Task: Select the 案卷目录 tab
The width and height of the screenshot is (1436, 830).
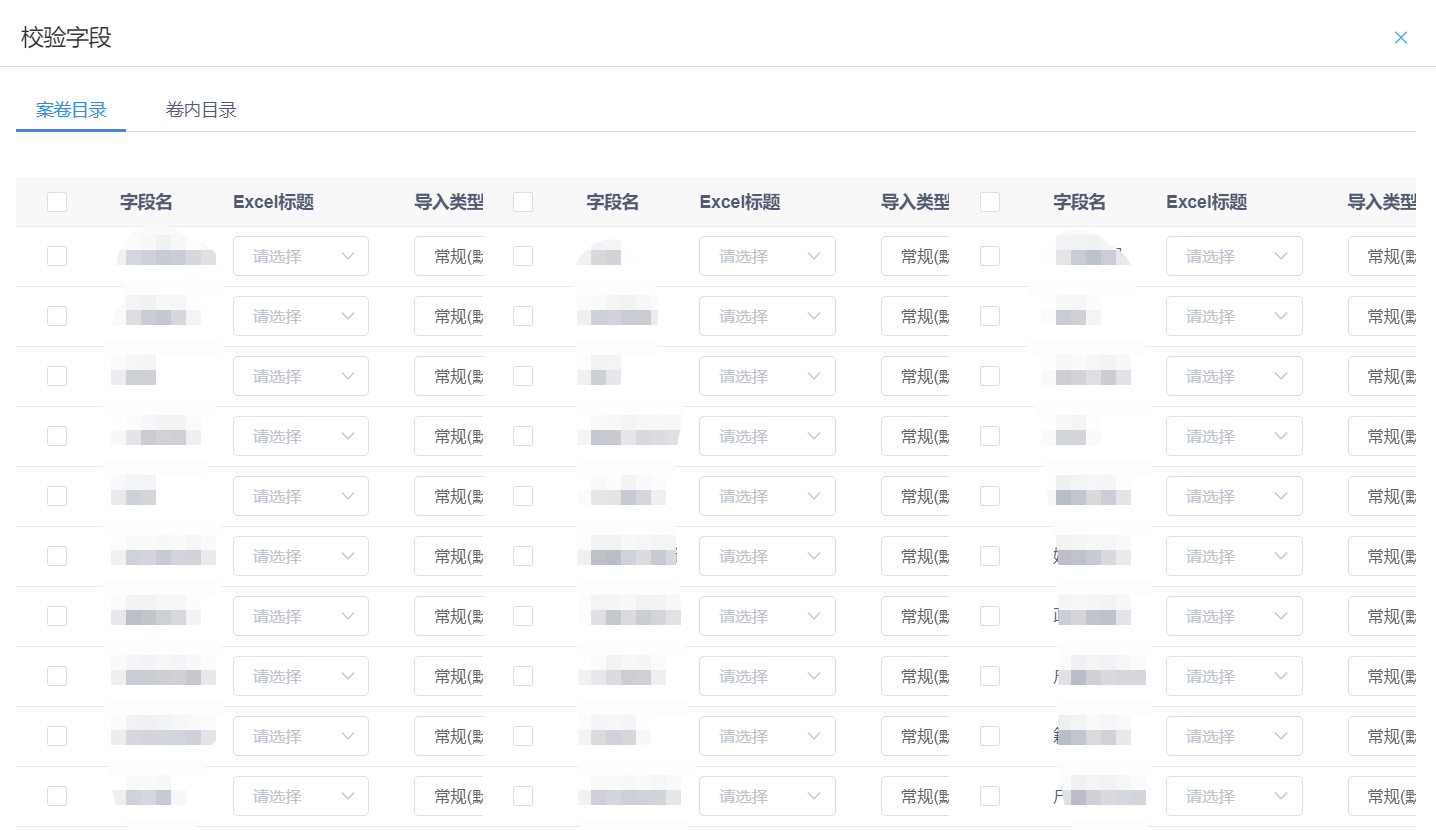Action: 71,110
